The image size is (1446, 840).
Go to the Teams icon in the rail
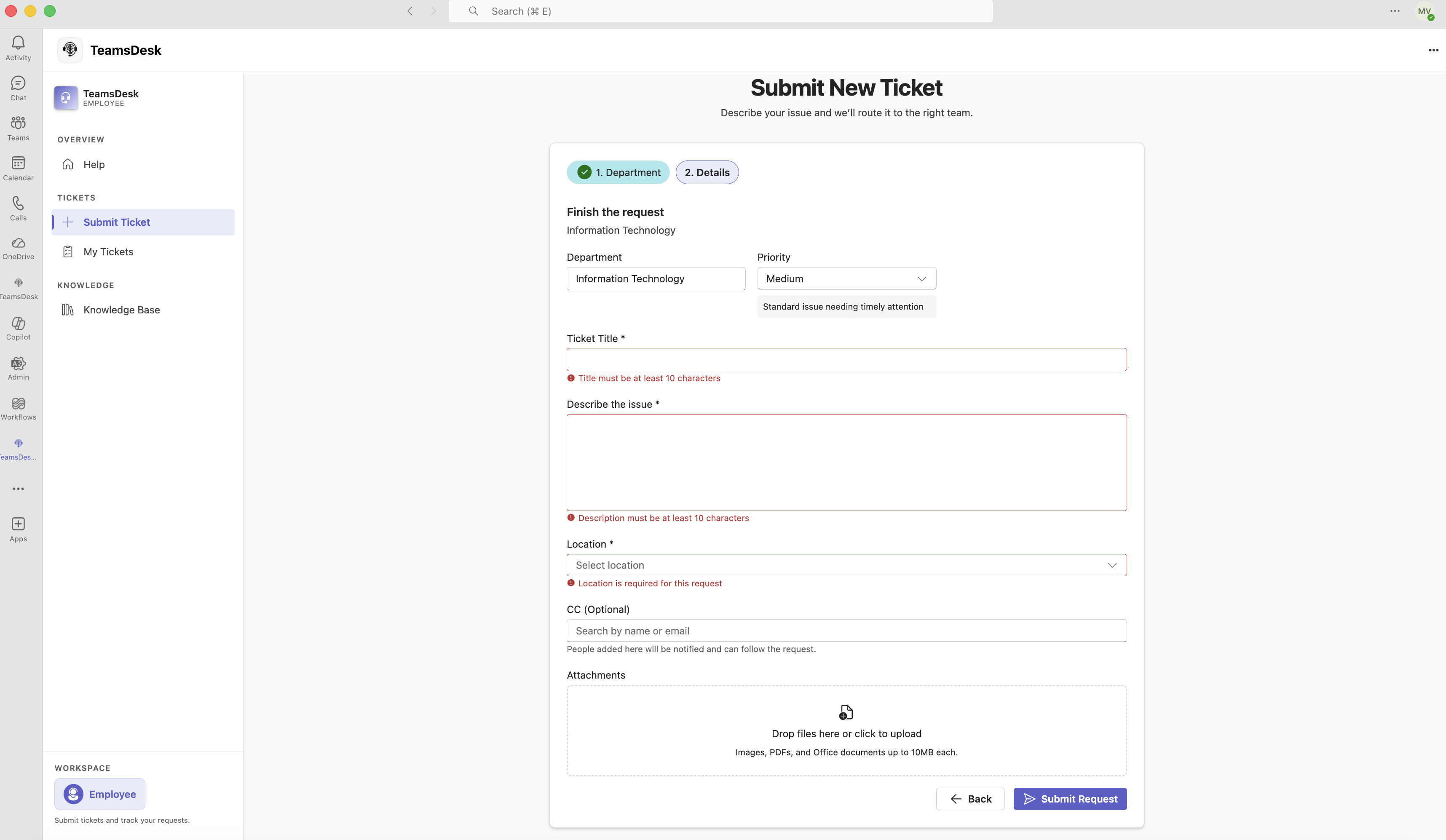19,123
